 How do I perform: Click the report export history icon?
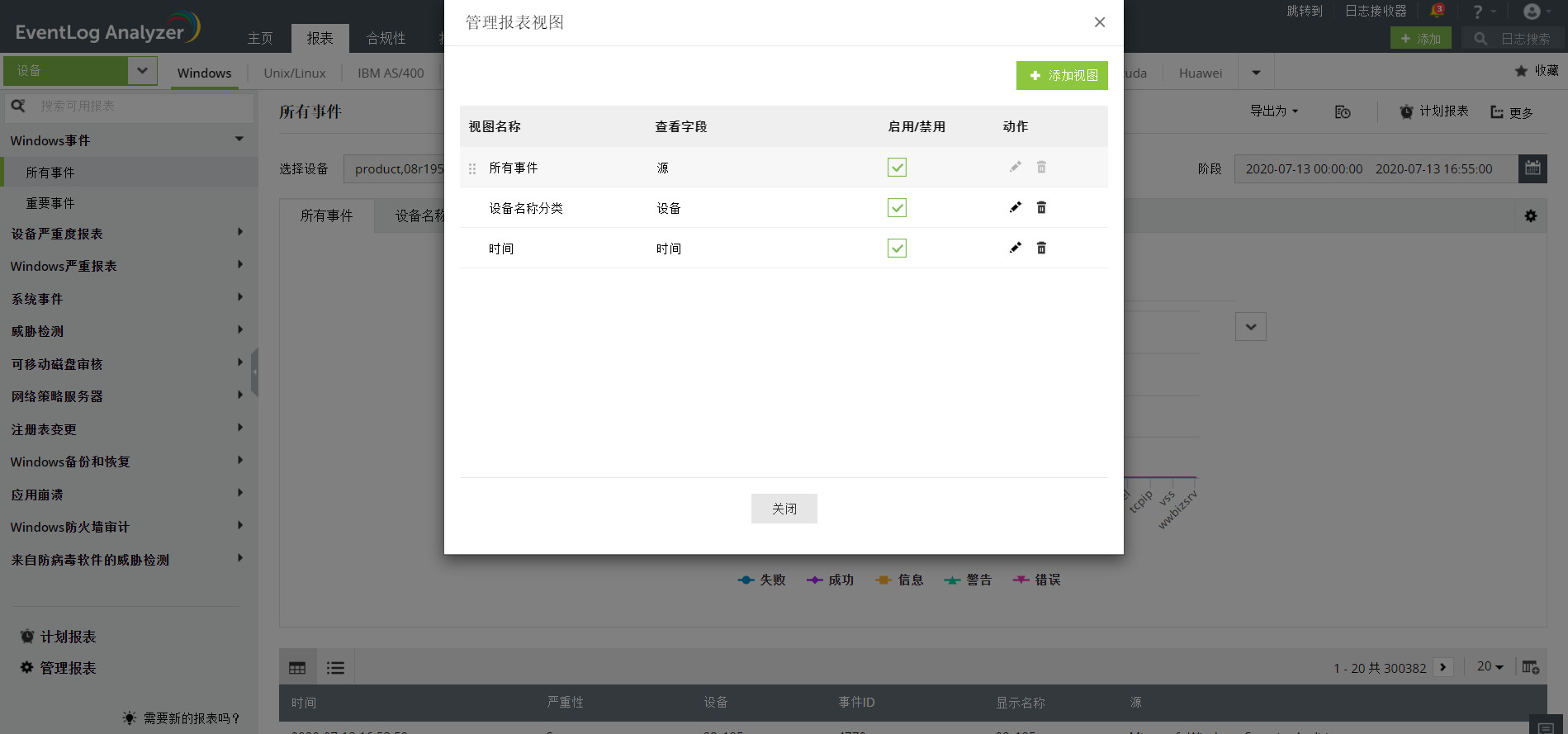(x=1343, y=111)
